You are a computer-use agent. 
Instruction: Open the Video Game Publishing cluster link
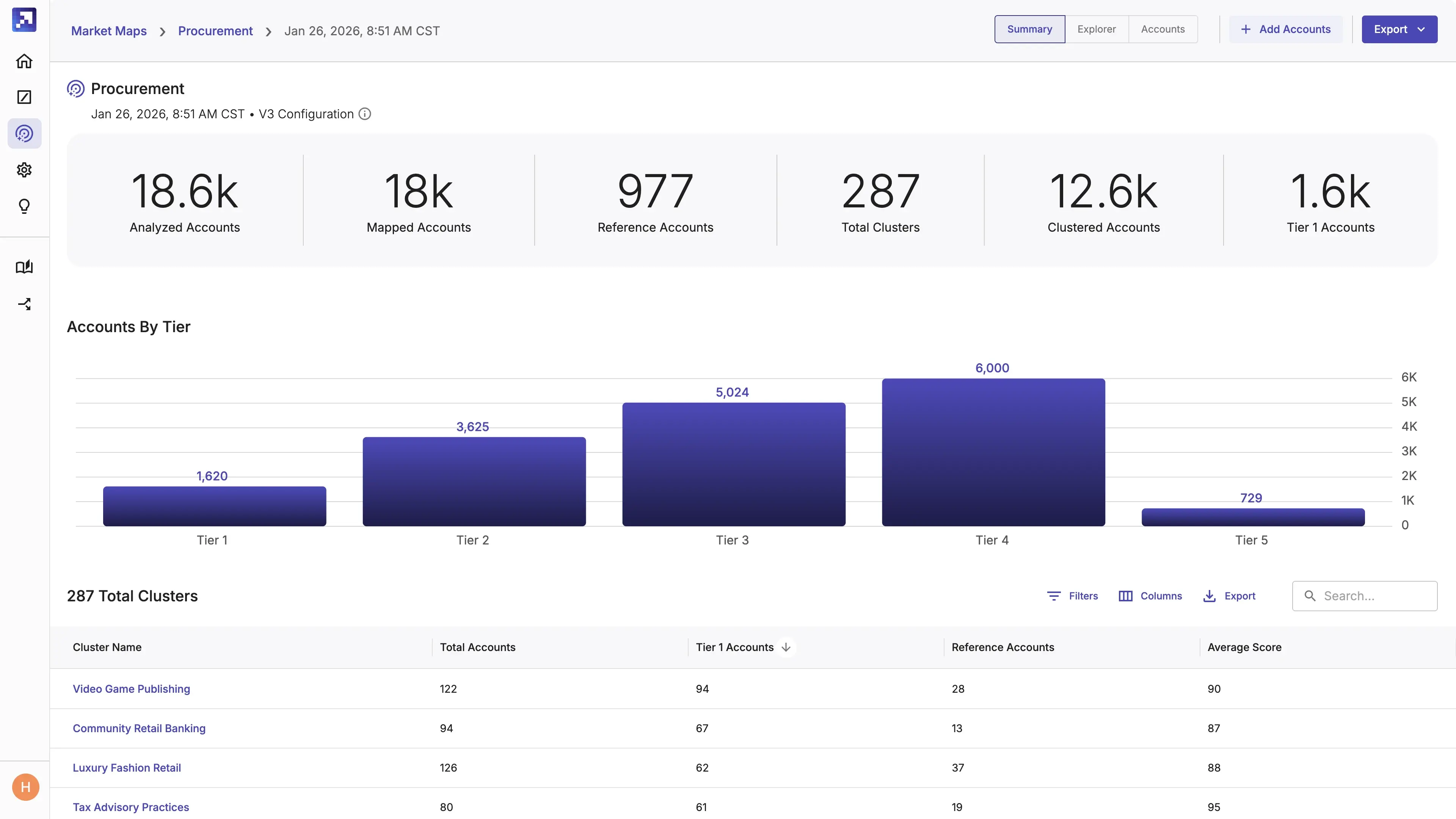[x=131, y=689]
